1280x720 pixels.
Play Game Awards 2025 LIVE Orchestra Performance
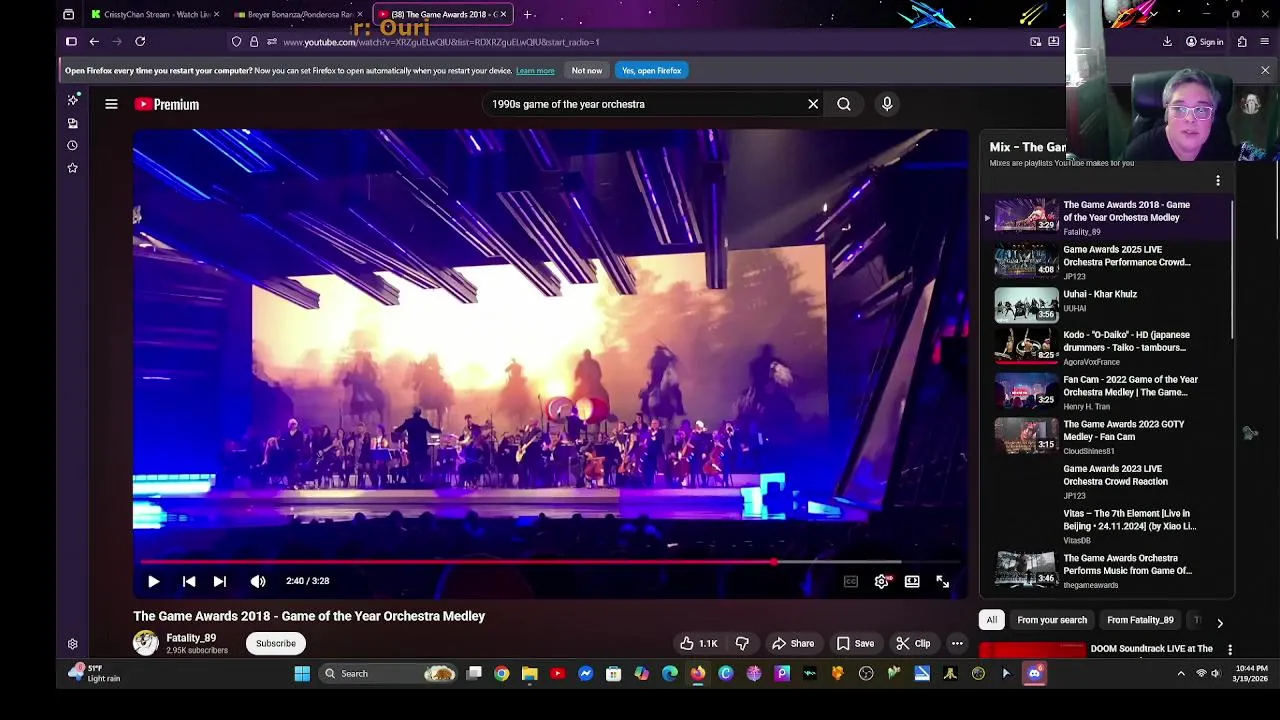[x=1108, y=262]
